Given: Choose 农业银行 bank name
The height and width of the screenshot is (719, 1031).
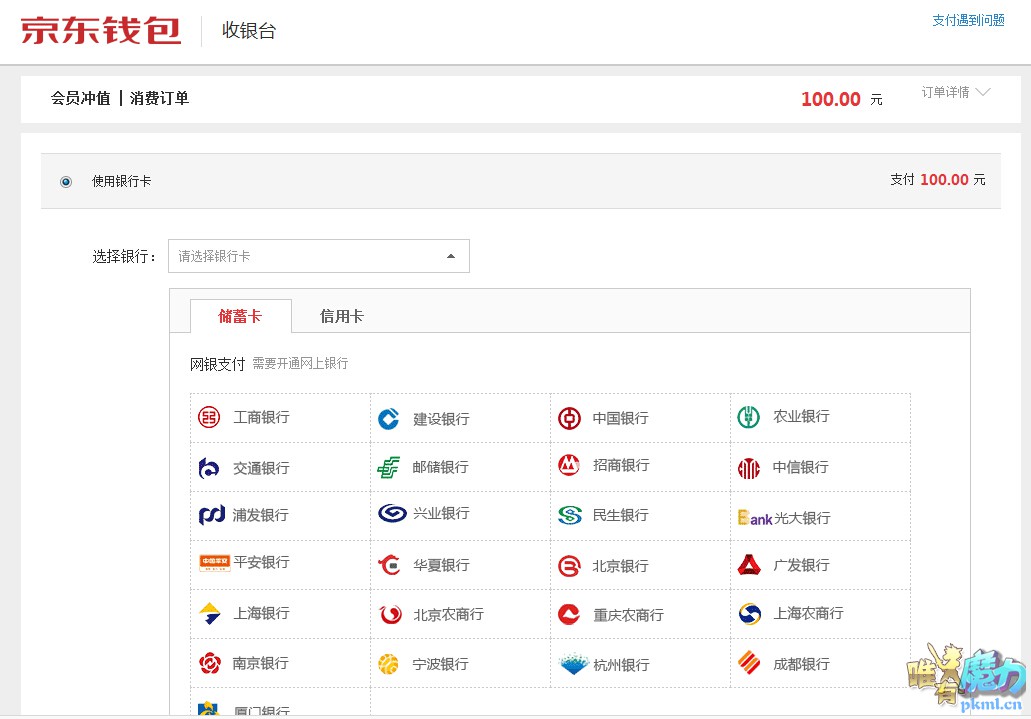Looking at the screenshot, I should [801, 416].
